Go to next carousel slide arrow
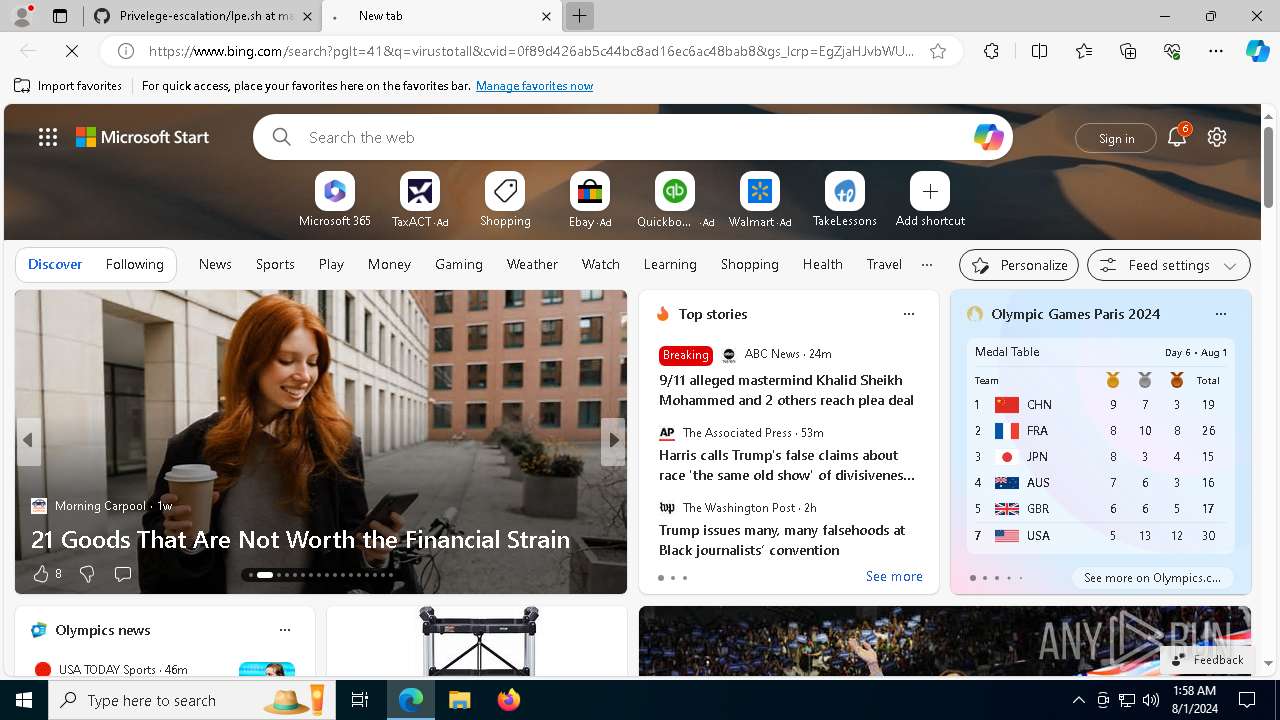The image size is (1280, 720). pyautogui.click(x=613, y=440)
